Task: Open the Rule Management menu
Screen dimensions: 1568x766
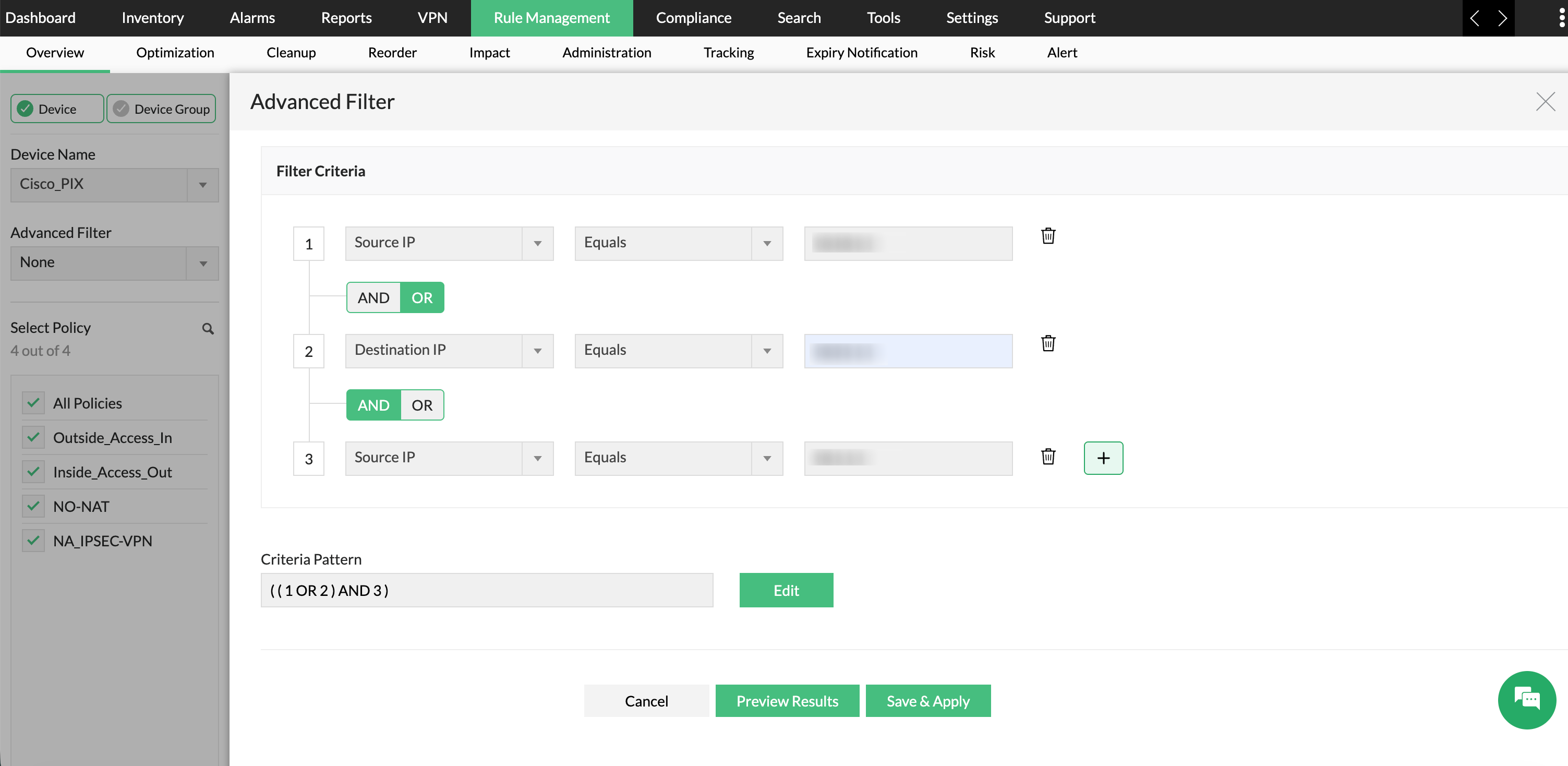Action: click(x=551, y=18)
